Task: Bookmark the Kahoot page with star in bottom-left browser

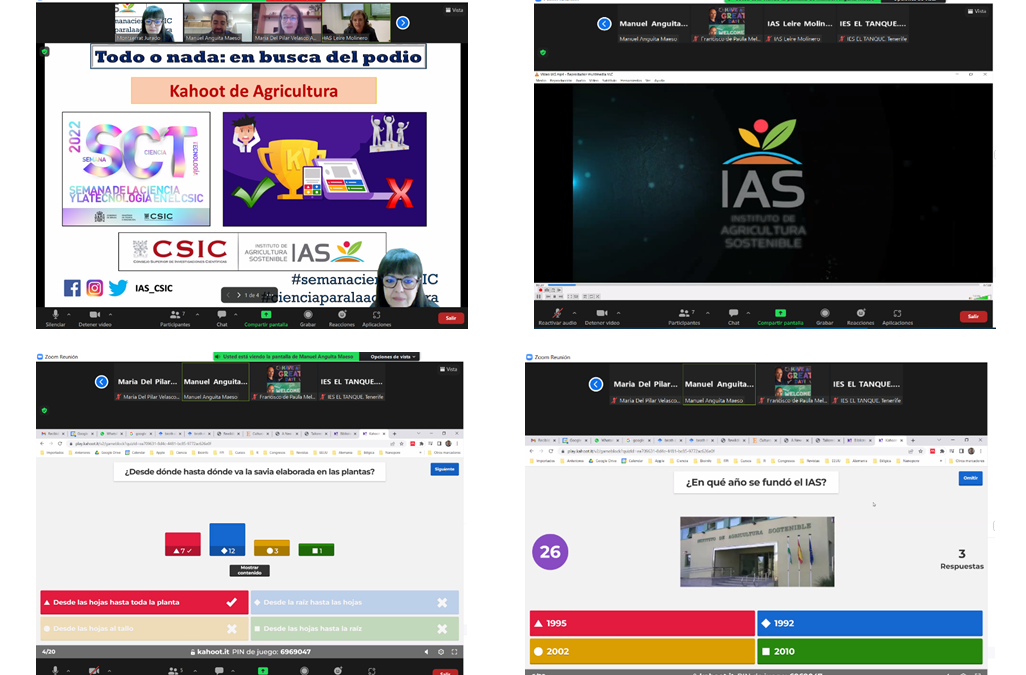Action: 402,443
